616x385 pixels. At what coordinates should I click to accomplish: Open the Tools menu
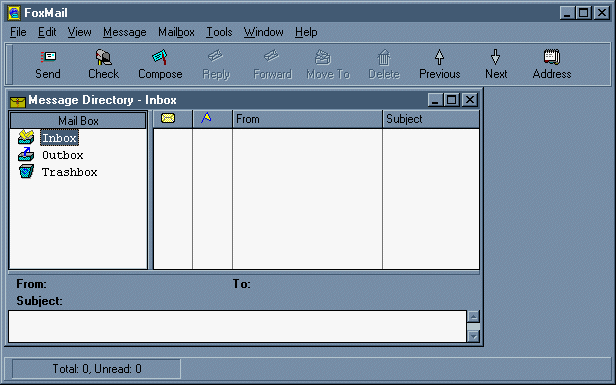pyautogui.click(x=219, y=32)
